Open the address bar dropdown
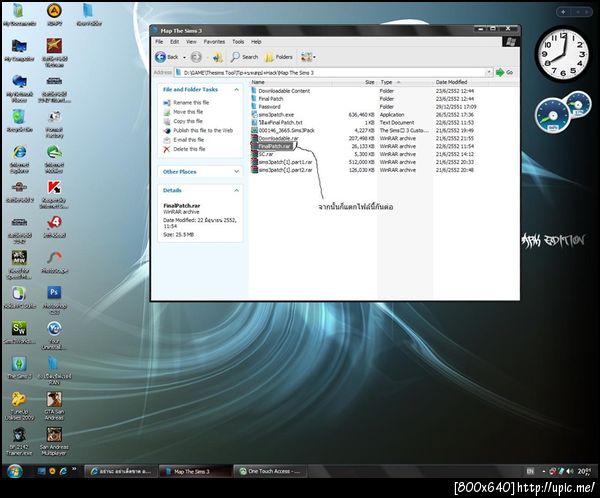Image resolution: width=600 pixels, height=498 pixels. coord(488,72)
